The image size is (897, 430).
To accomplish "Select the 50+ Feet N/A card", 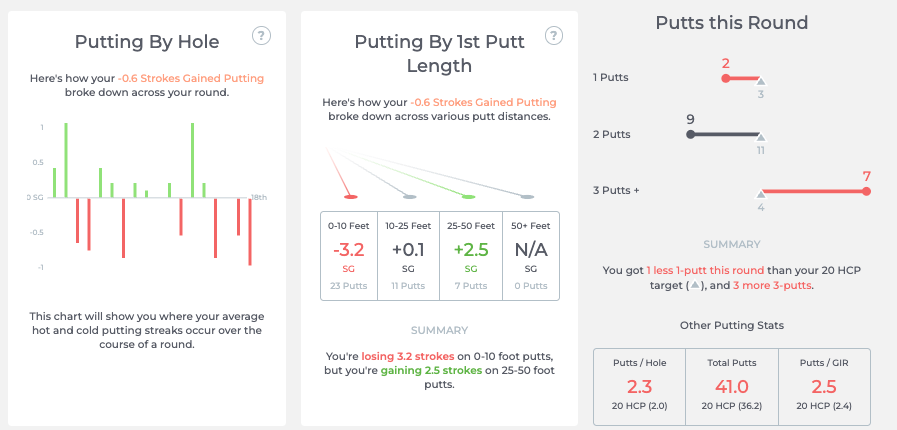I will (529, 256).
